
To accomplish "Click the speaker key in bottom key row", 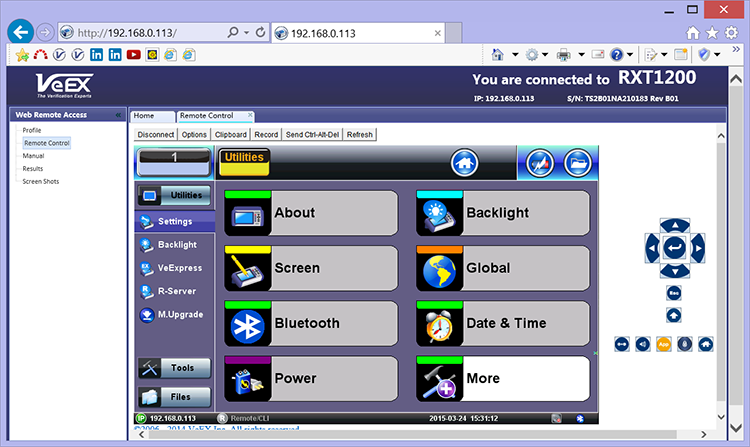I will 643,344.
